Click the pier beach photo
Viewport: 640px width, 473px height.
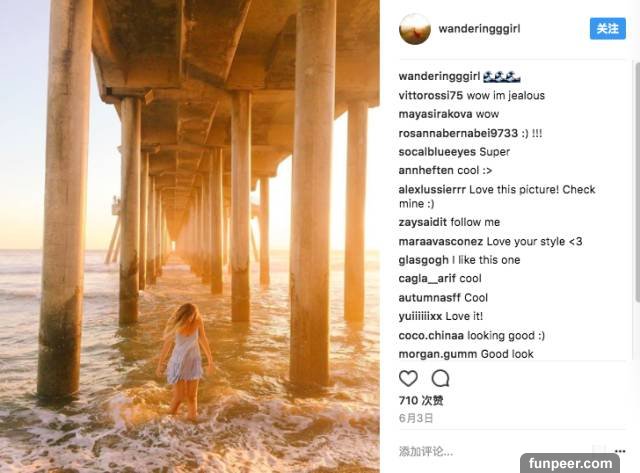[190, 236]
